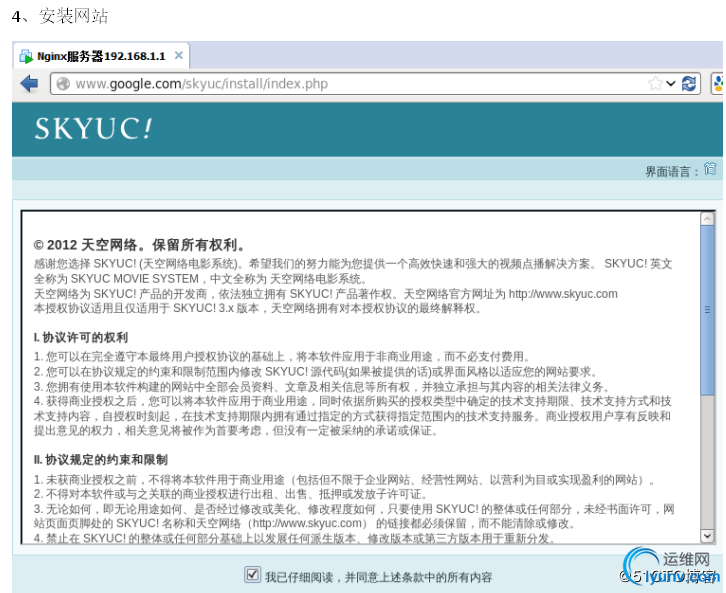
Task: Select the Nginx服务器192.168.1.1 browser tab
Action: (x=101, y=56)
